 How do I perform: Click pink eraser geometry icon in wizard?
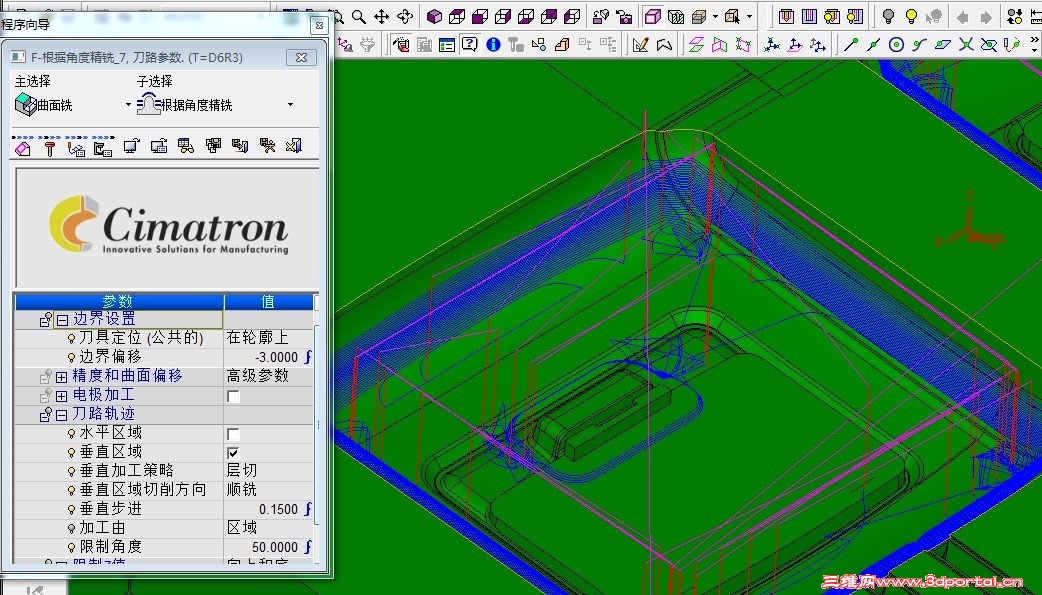[x=23, y=146]
